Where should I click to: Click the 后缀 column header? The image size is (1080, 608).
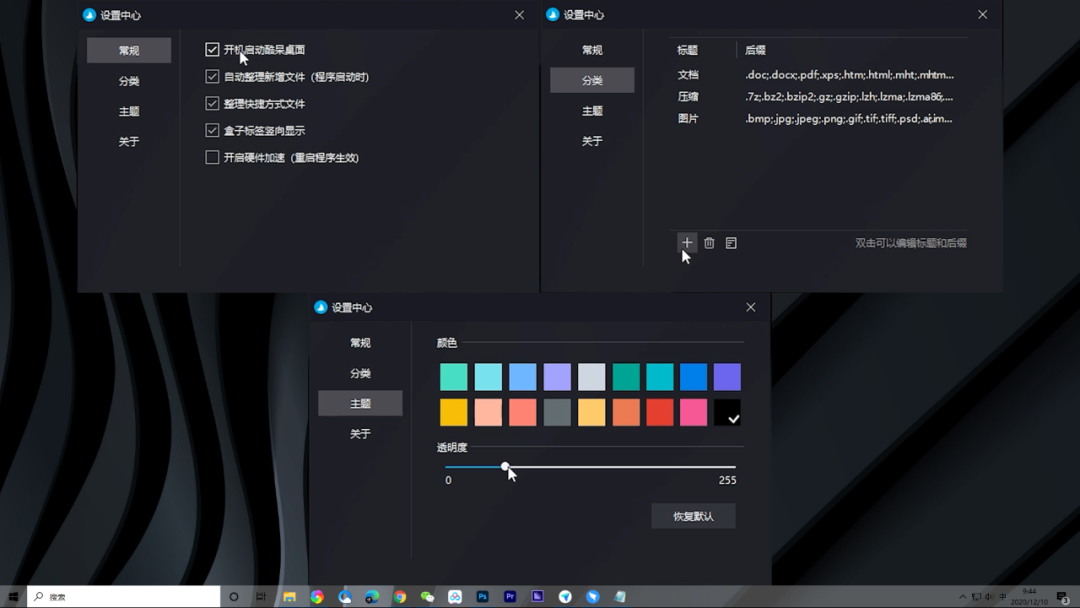(x=756, y=50)
